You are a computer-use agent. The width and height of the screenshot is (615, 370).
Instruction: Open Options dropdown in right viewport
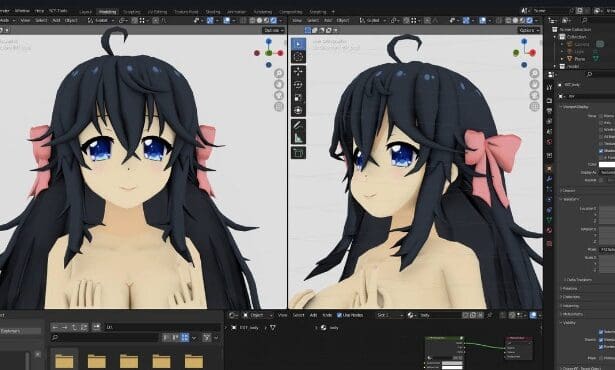point(528,30)
